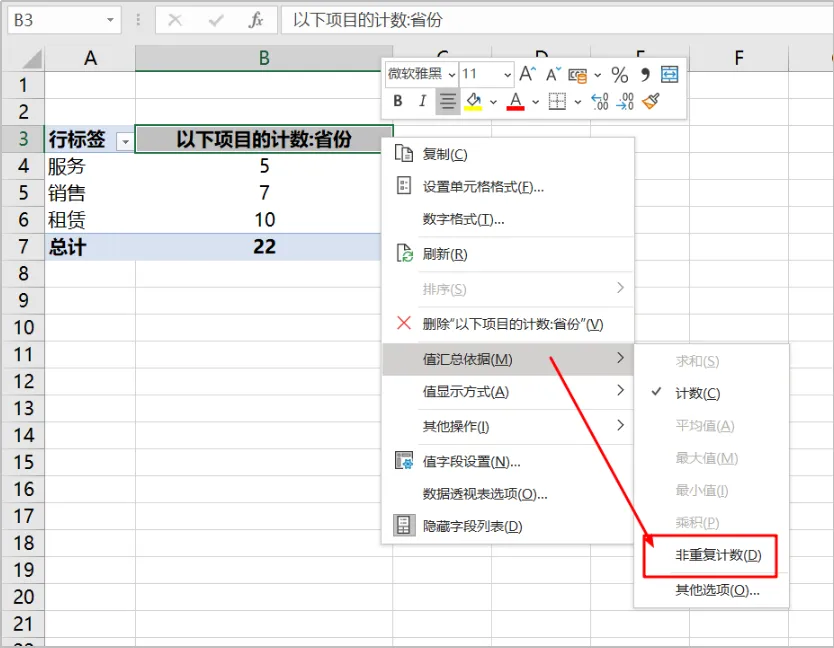Decrease font size with small A icon
The image size is (834, 648).
(552, 74)
